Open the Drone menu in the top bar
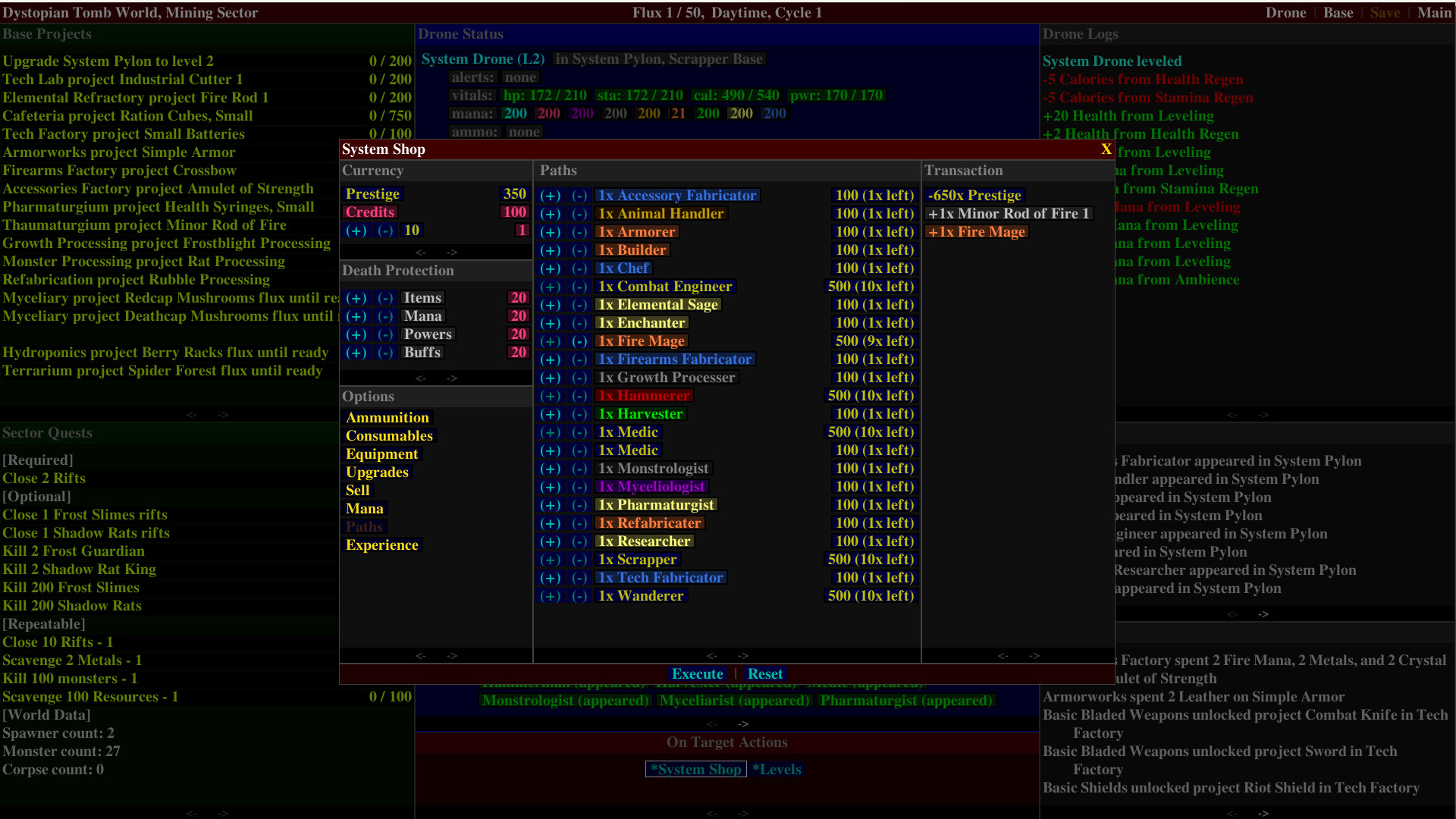 [x=1286, y=12]
